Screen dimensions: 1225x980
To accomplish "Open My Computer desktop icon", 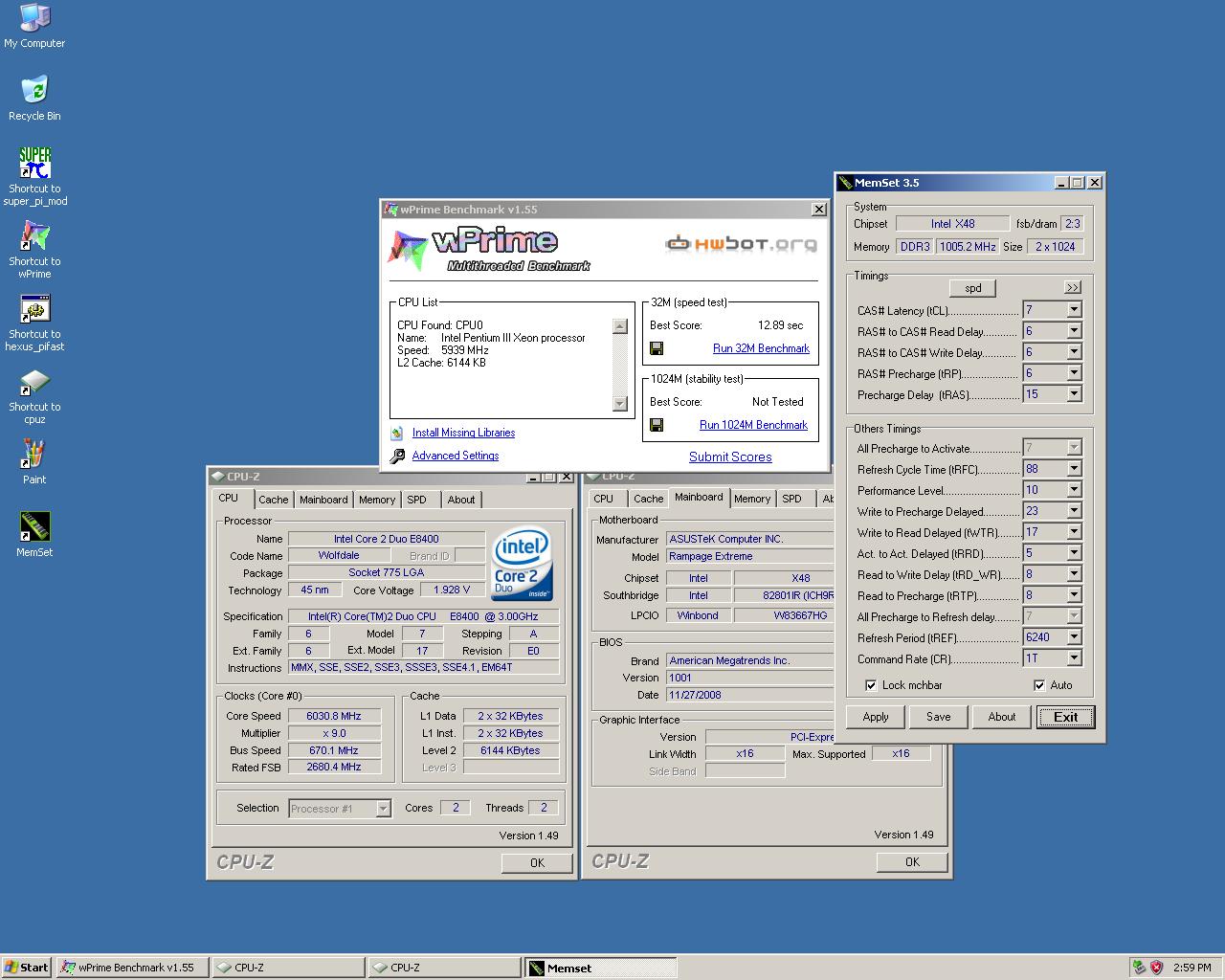I will [x=34, y=19].
